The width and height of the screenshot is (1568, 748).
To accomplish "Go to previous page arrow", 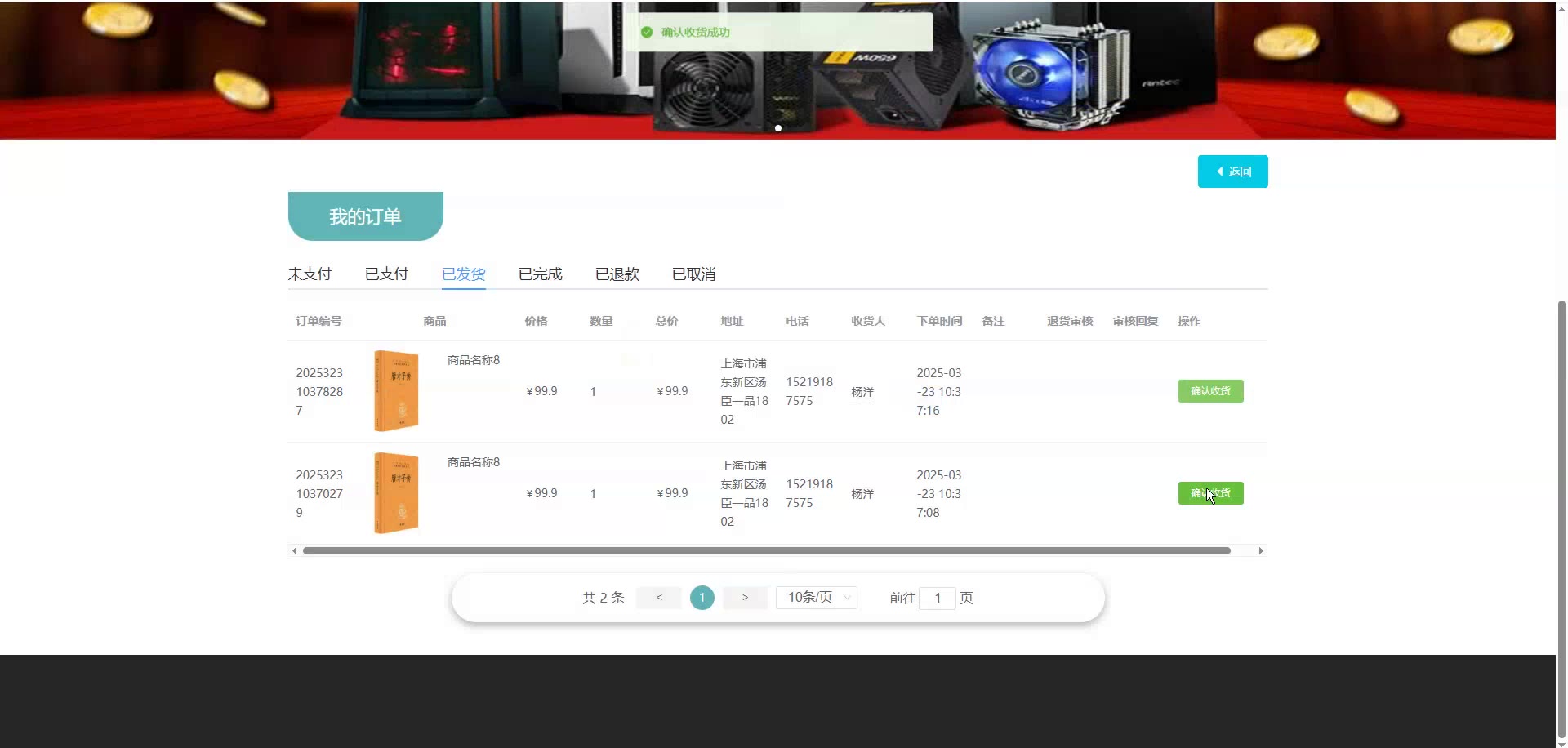I will click(x=659, y=598).
